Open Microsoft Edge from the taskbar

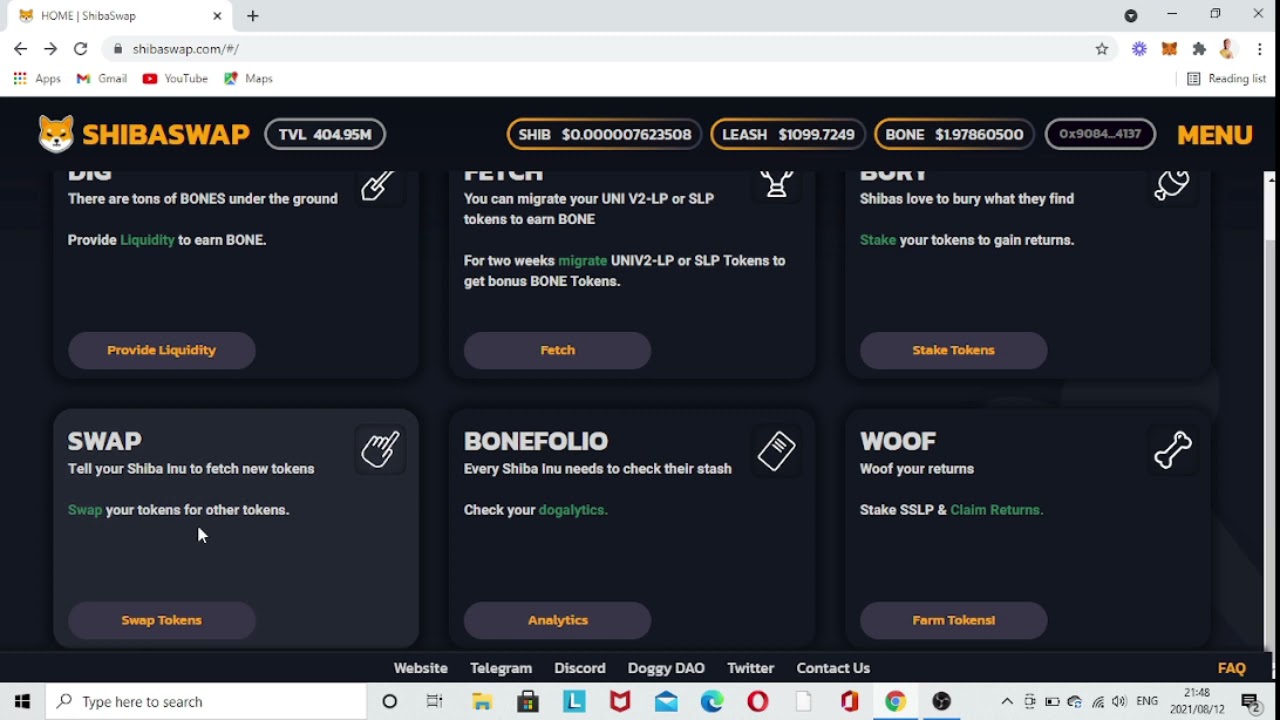pyautogui.click(x=712, y=702)
